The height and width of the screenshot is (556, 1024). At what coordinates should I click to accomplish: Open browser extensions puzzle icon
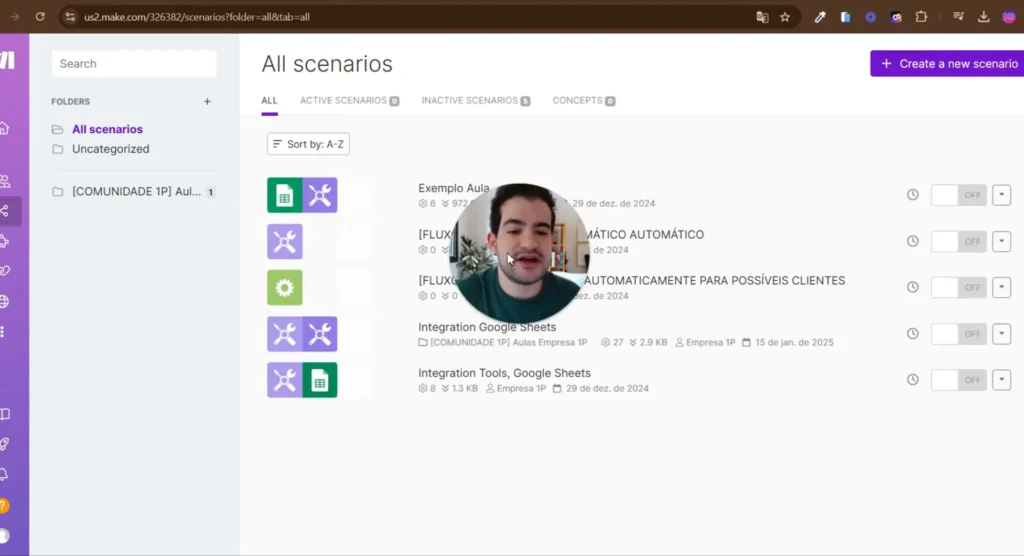click(921, 17)
